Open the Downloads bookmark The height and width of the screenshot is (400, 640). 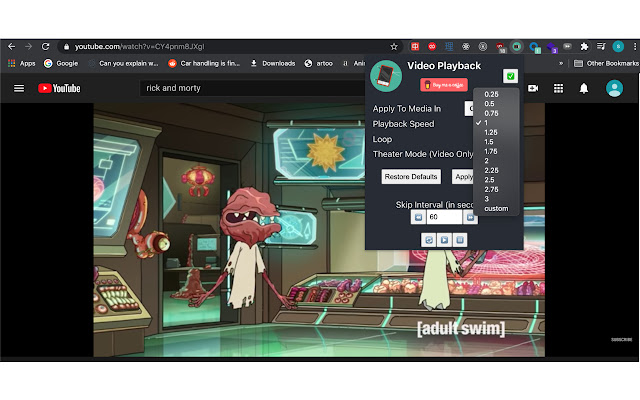click(x=273, y=63)
